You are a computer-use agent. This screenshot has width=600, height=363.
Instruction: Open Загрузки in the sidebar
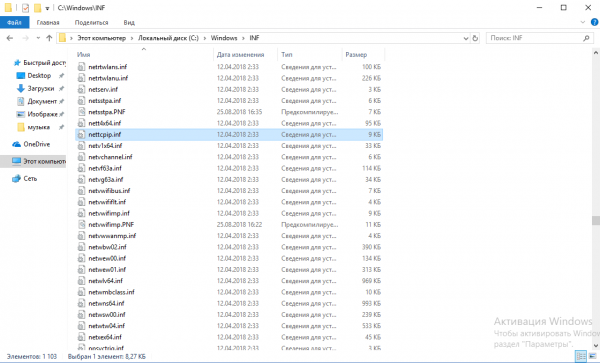(40, 88)
